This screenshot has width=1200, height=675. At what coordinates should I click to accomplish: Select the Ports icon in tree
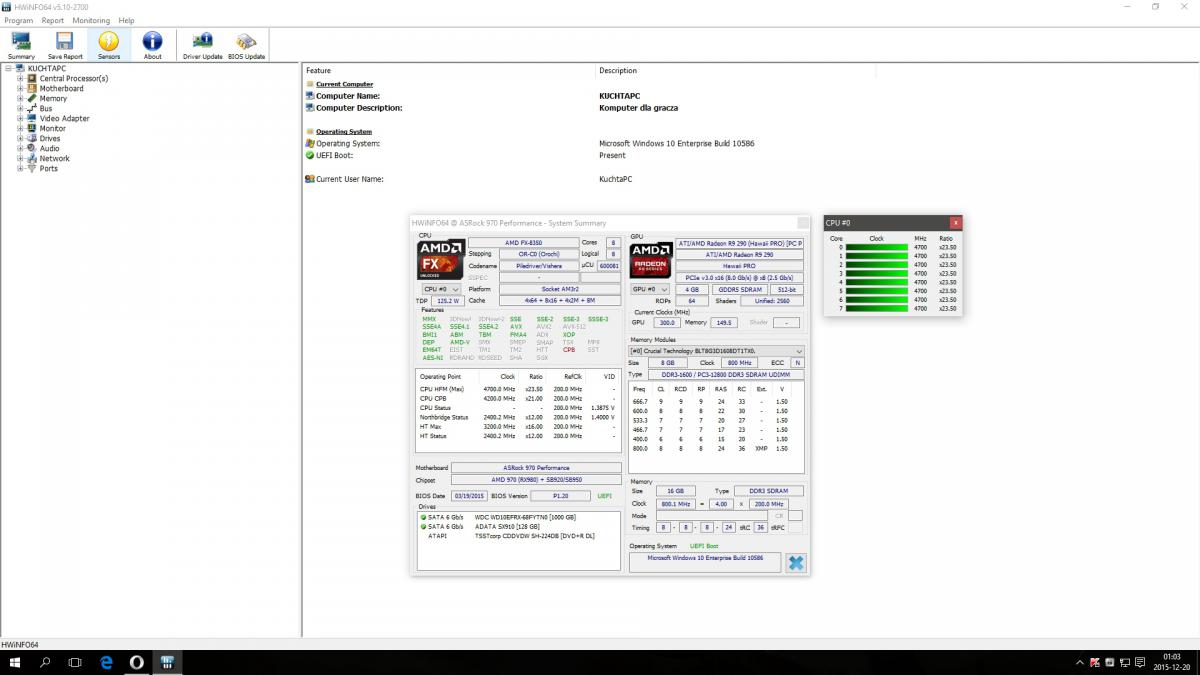click(x=31, y=168)
